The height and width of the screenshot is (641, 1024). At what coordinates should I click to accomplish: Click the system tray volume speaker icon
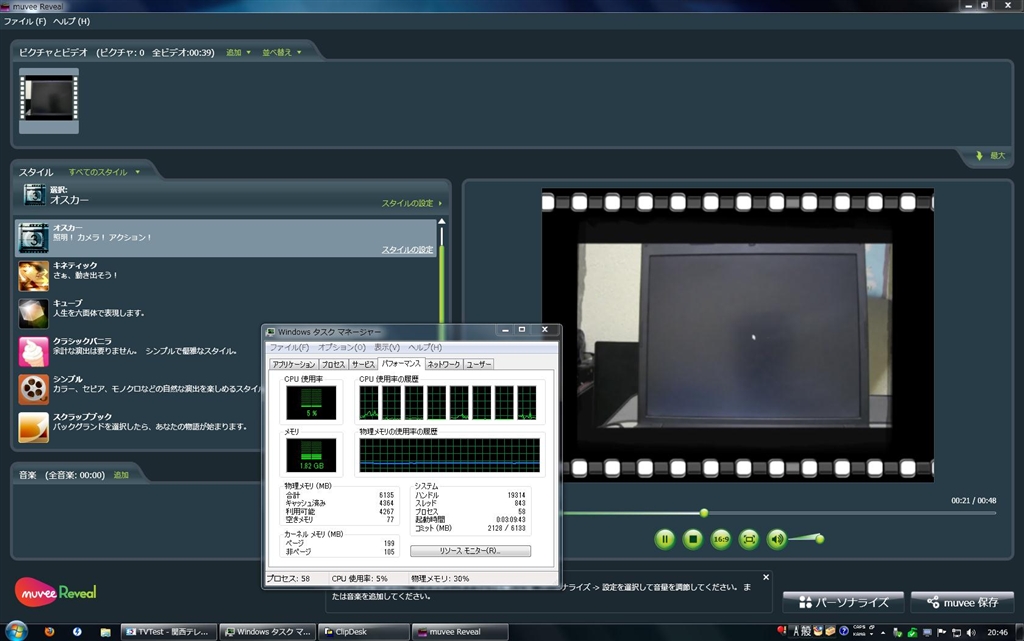click(x=971, y=633)
